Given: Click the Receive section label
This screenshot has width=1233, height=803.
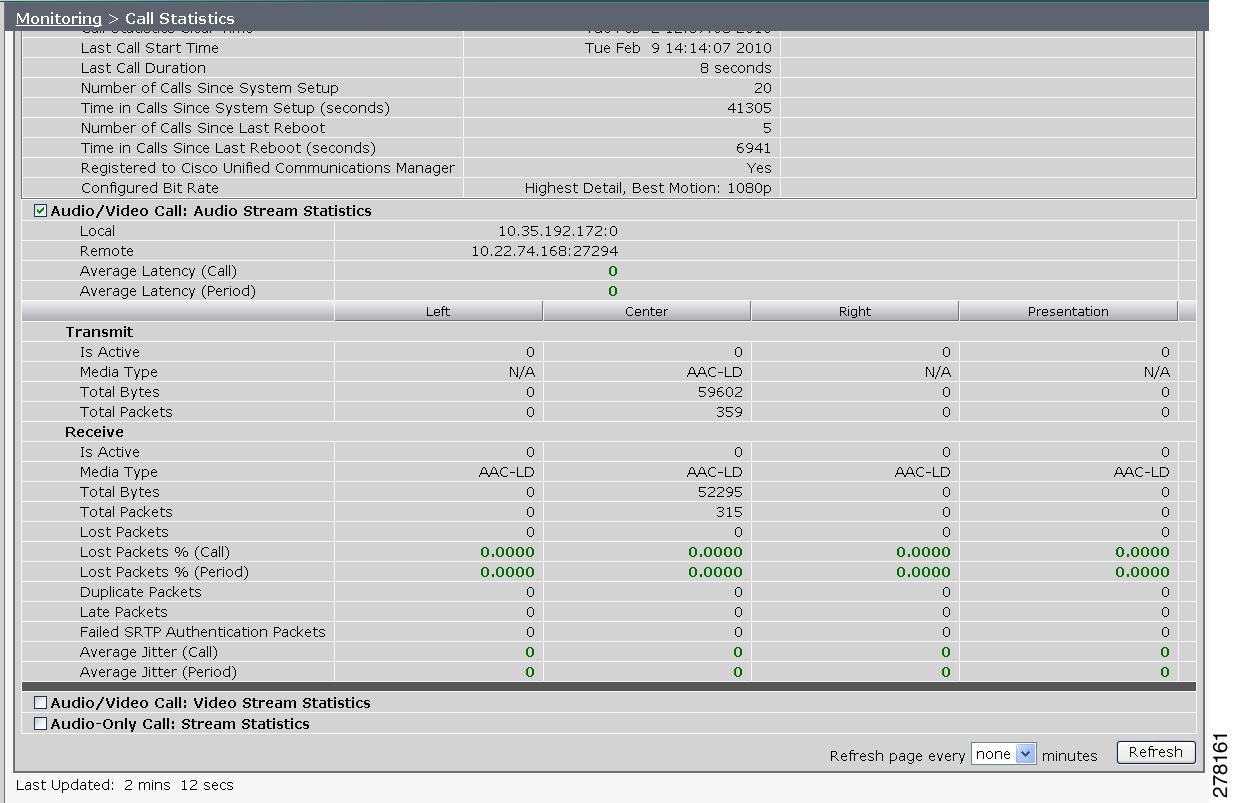Looking at the screenshot, I should click(x=94, y=431).
